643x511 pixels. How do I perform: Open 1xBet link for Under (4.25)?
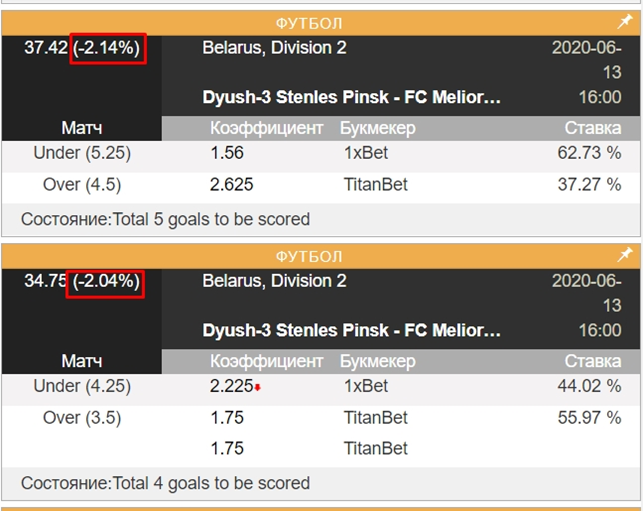364,386
